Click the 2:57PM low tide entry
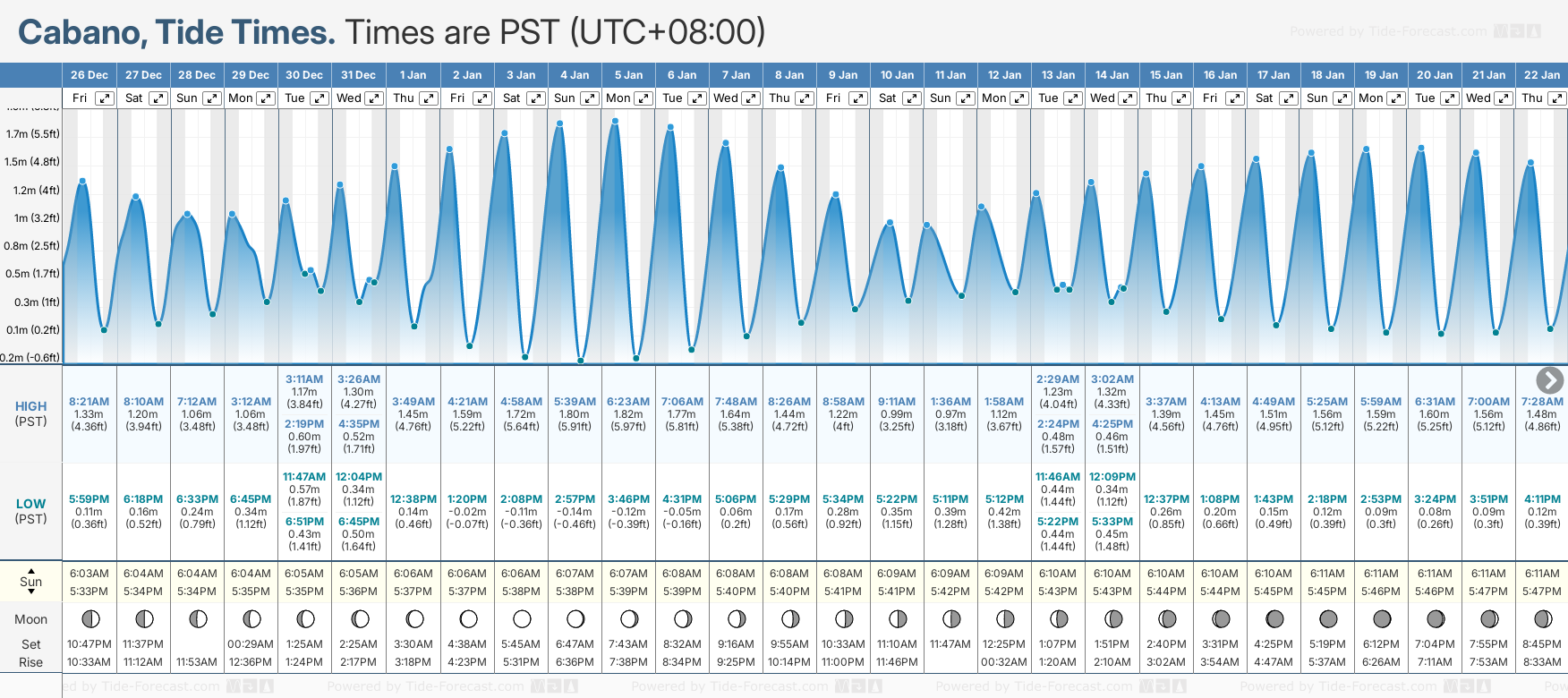Viewport: 1568px width, 698px height. point(575,499)
